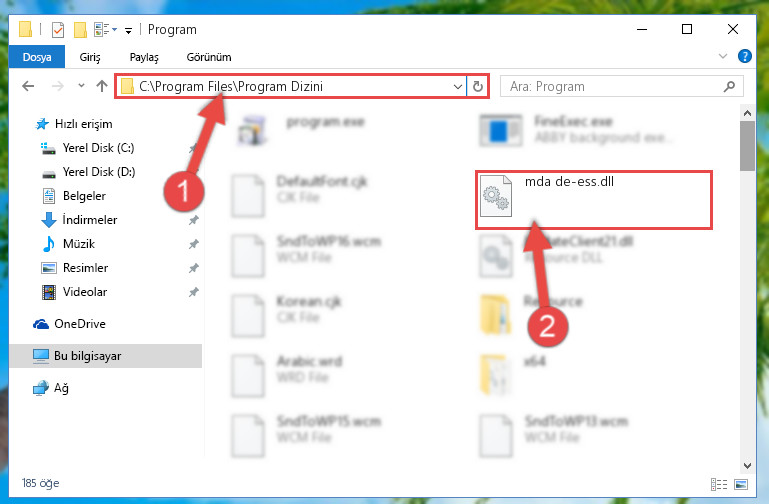Switch to details view layout icon
This screenshot has width=769, height=504.
pyautogui.click(x=718, y=484)
